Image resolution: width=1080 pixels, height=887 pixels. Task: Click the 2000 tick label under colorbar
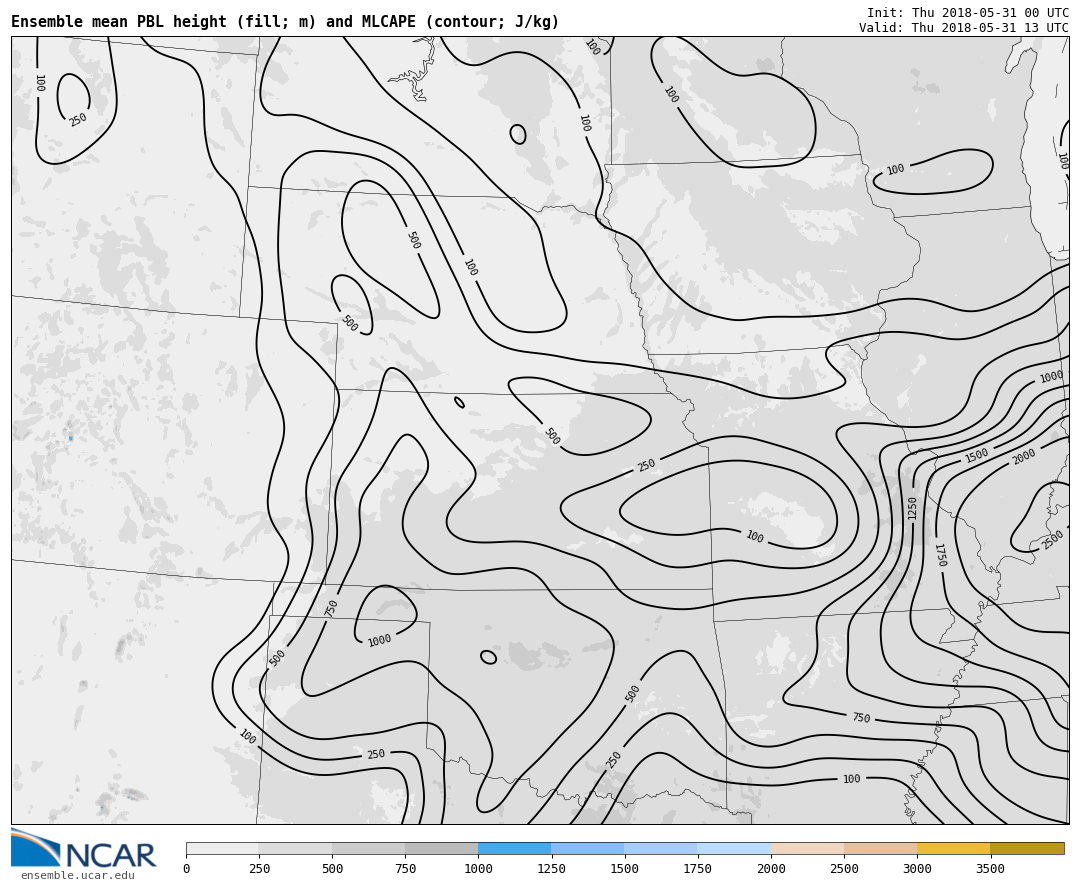(771, 869)
